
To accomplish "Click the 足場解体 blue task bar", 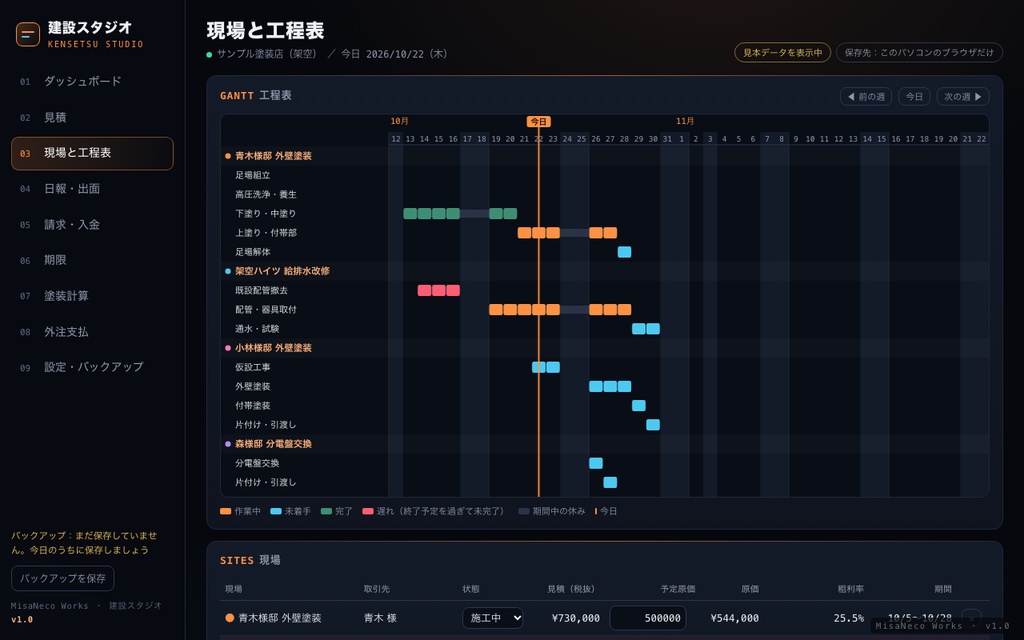I will (x=624, y=252).
